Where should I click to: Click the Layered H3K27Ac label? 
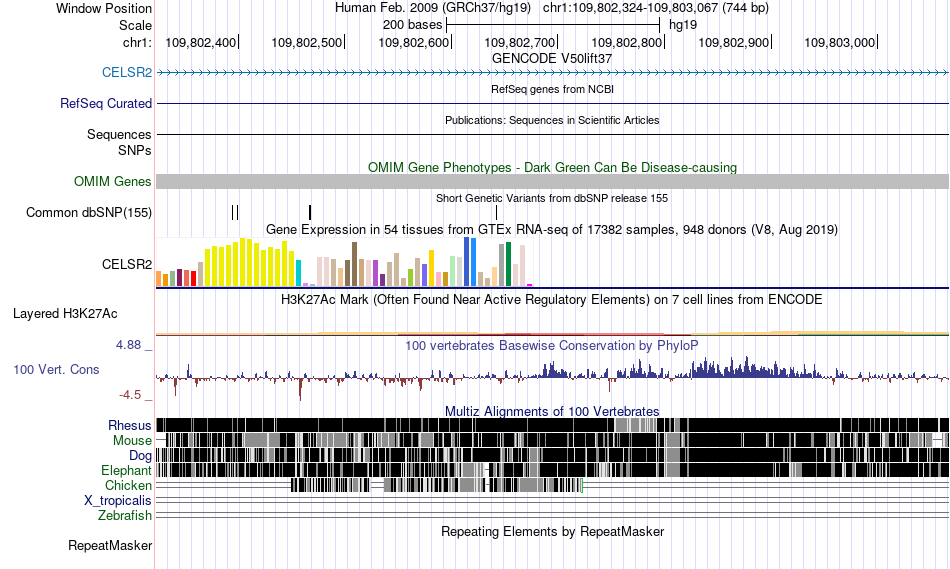(x=65, y=313)
